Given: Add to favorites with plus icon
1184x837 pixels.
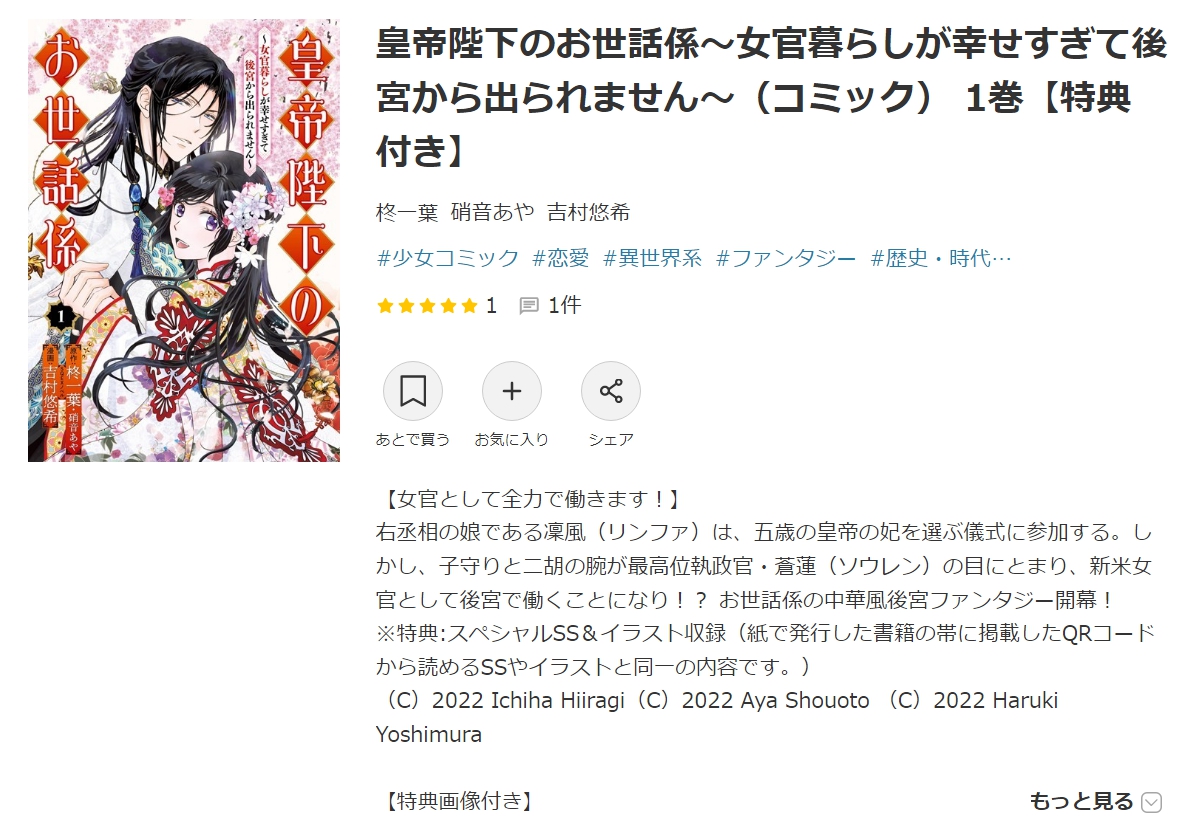Looking at the screenshot, I should click(x=512, y=391).
